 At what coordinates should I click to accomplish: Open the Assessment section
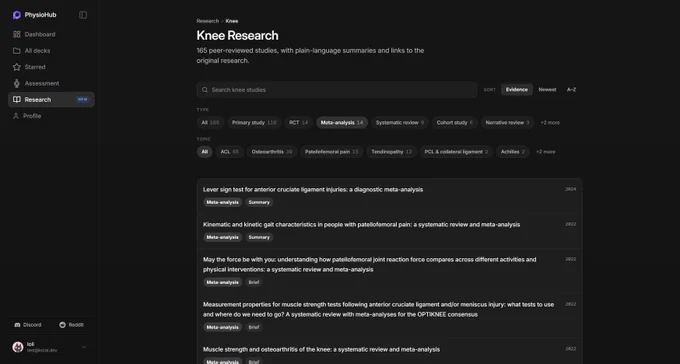coord(51,83)
